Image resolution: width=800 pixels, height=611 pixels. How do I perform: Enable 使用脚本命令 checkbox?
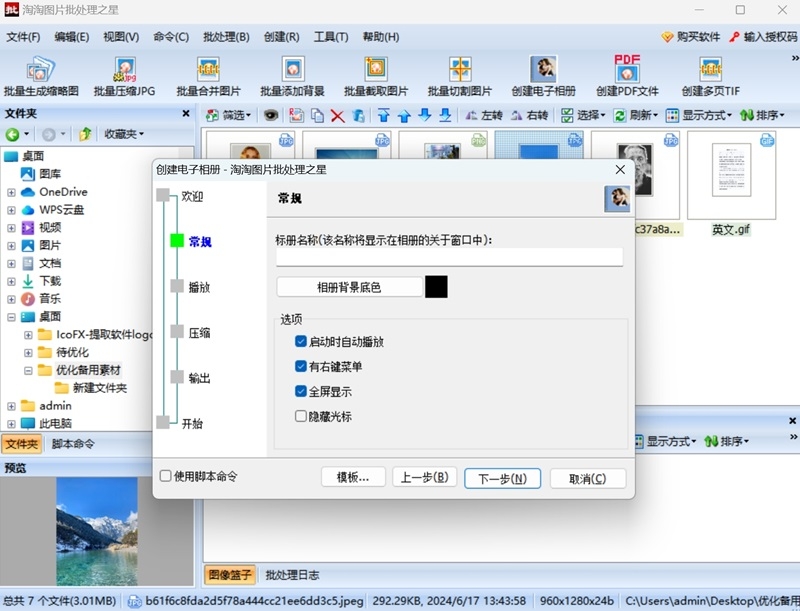pyautogui.click(x=165, y=476)
